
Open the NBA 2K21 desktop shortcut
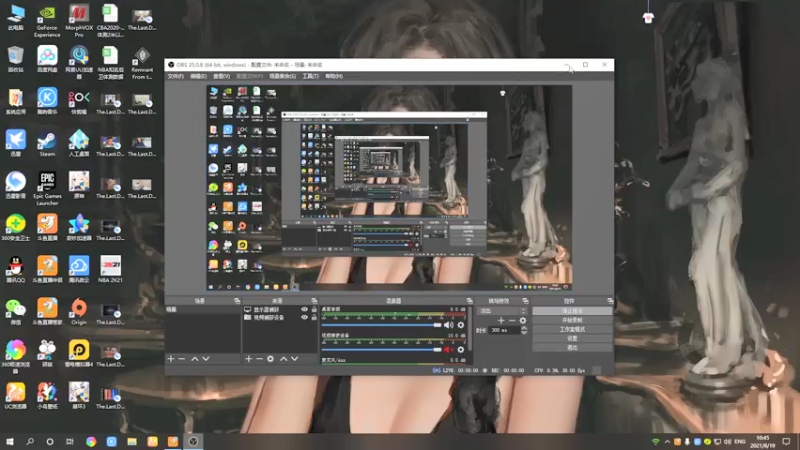[110, 269]
